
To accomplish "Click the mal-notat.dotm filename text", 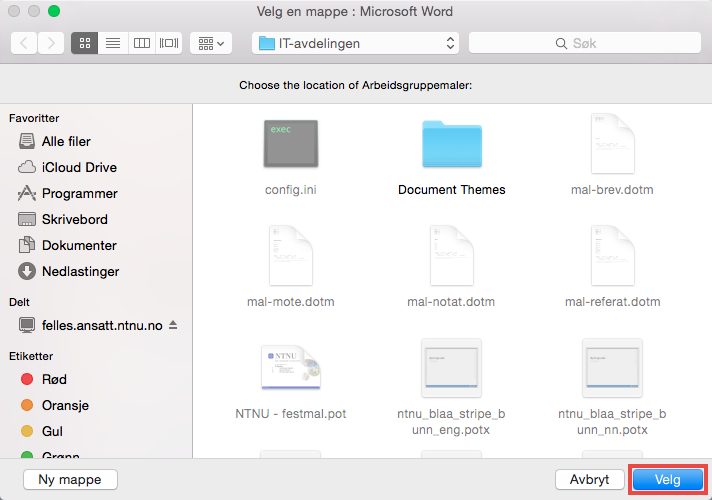I will pos(451,302).
